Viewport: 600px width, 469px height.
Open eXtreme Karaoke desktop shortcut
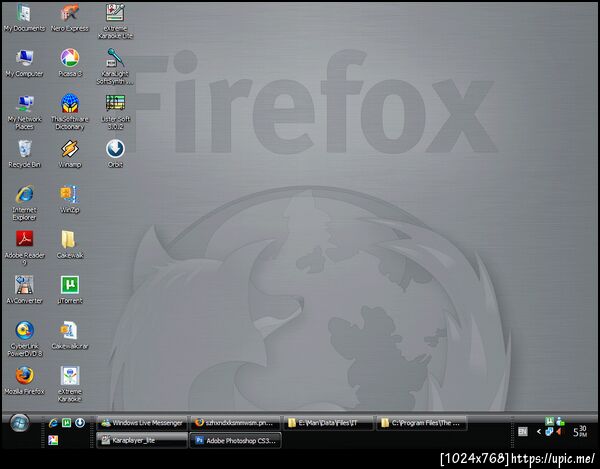click(x=70, y=384)
